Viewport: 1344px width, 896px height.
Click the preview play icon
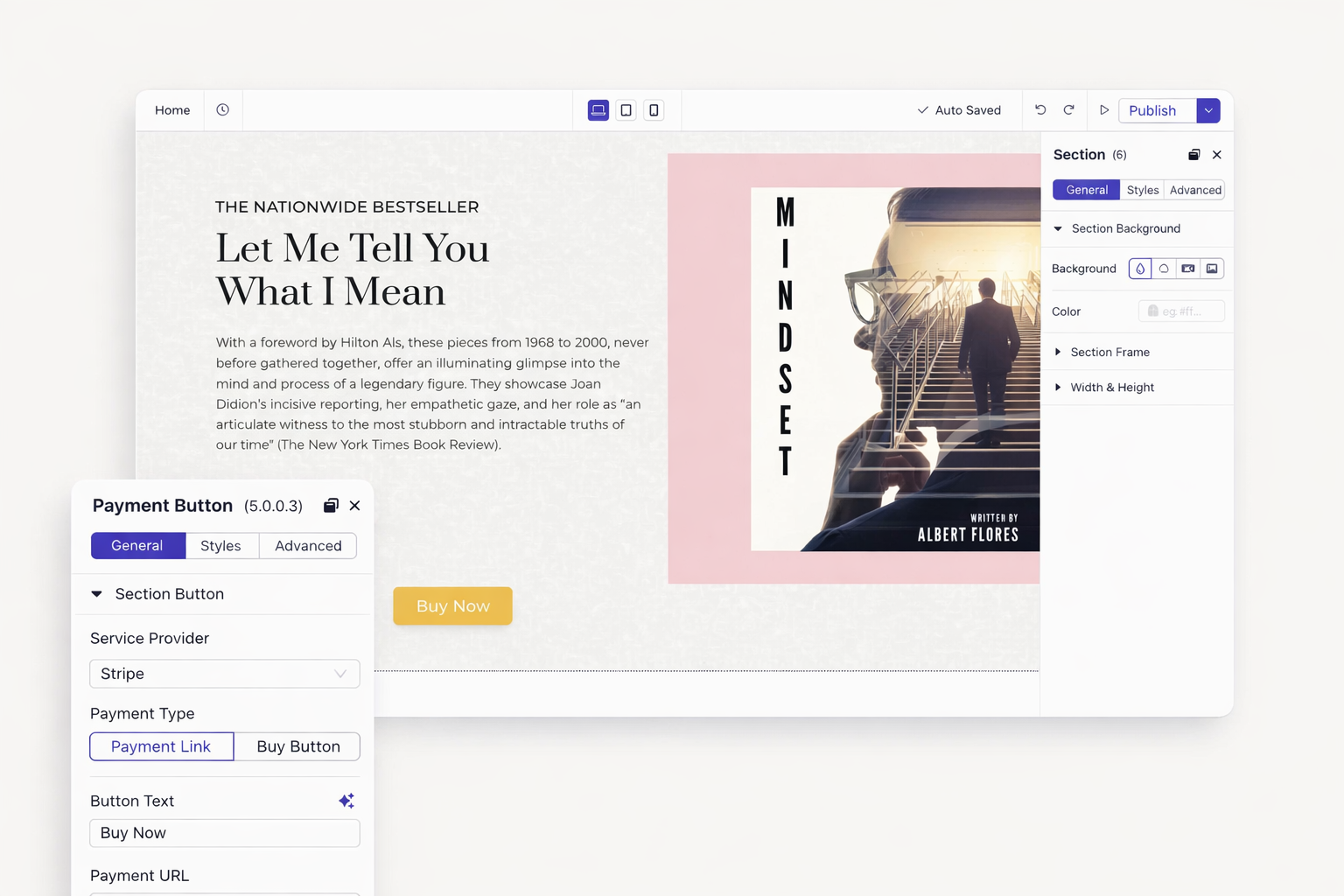1104,110
